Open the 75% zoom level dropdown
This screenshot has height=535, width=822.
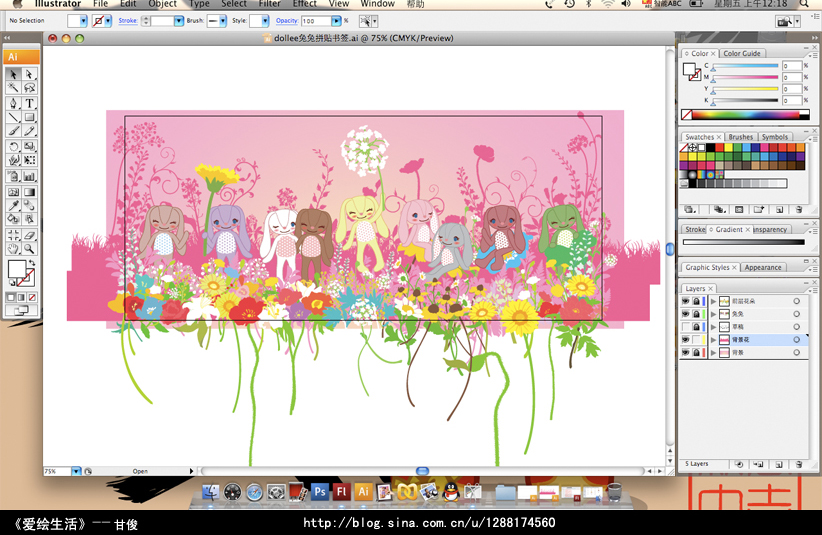click(x=76, y=471)
